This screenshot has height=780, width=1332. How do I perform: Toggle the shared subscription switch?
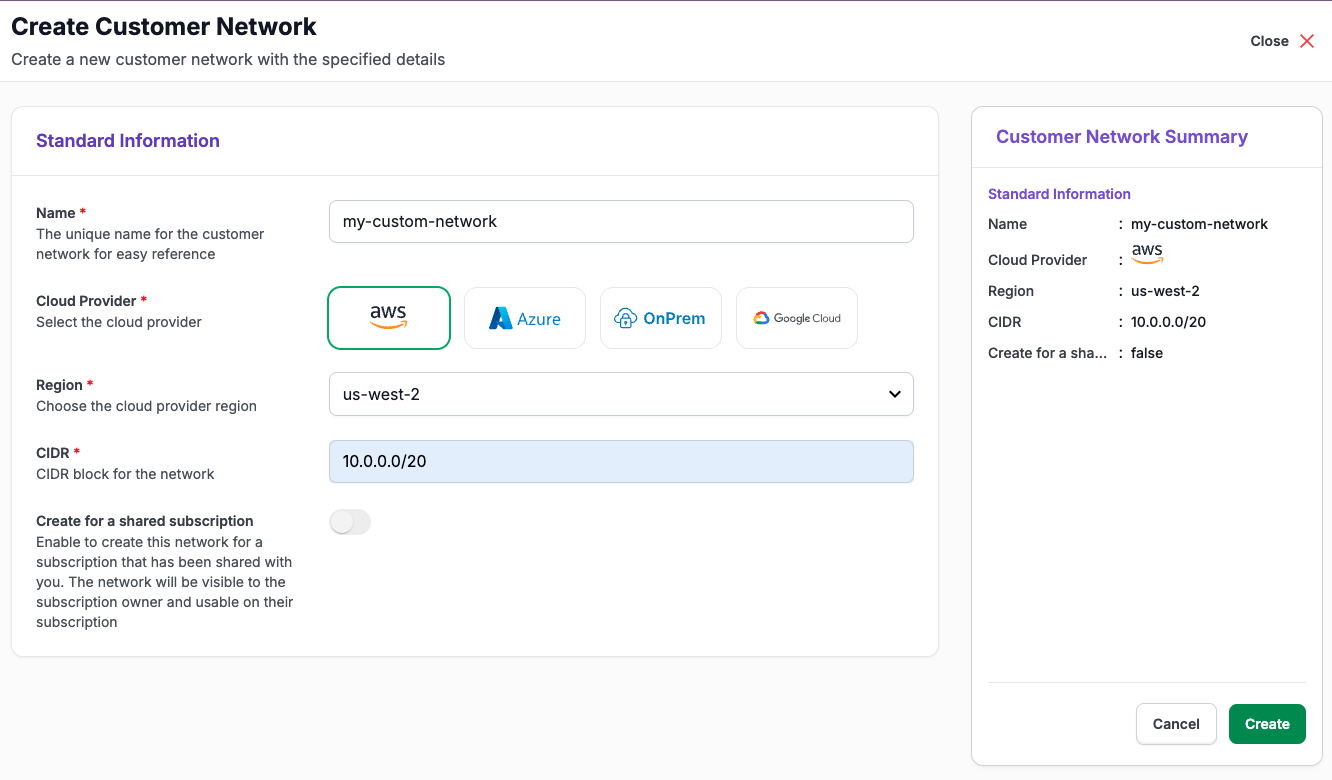coord(350,522)
